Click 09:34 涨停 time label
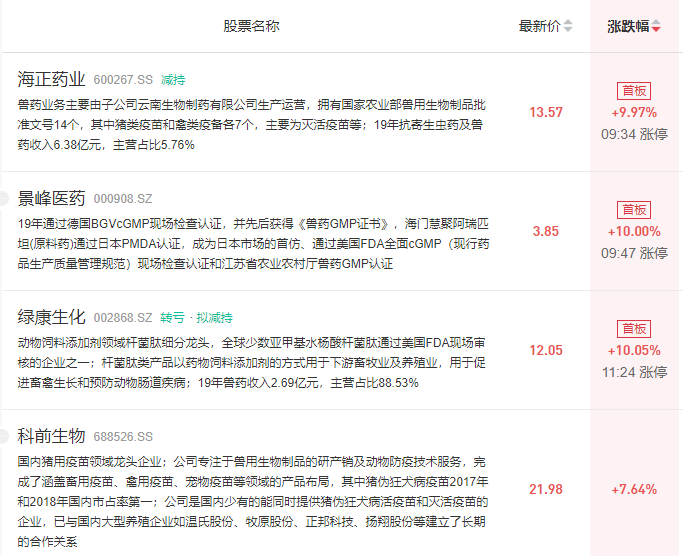This screenshot has height=556, width=683. pos(634,134)
